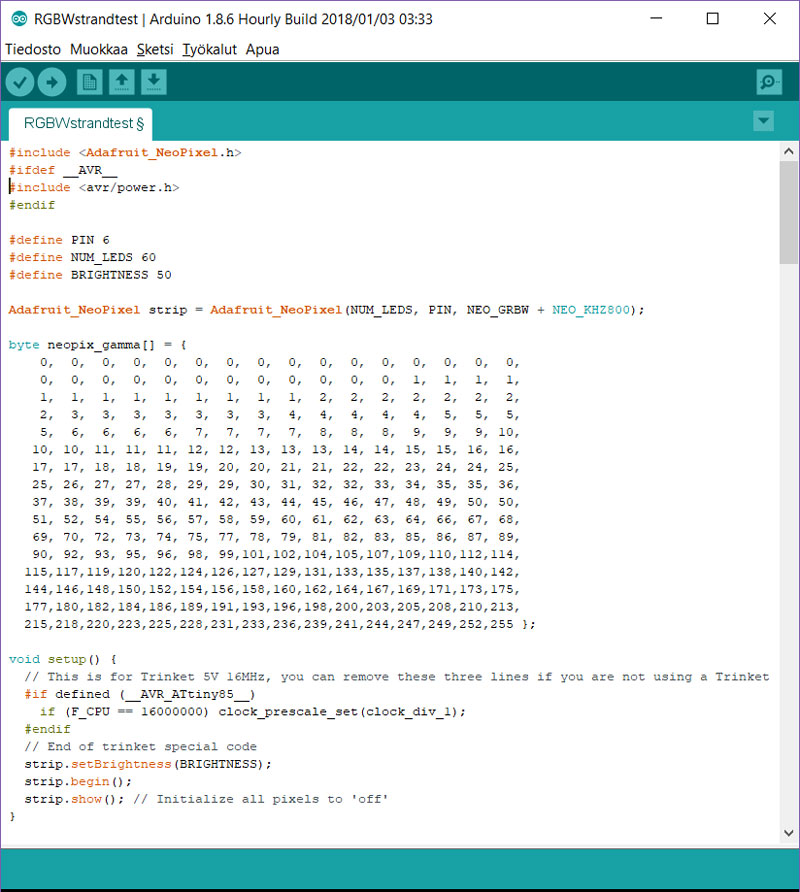Click the 'NUM_LEDS 60' define line

pyautogui.click(x=82, y=257)
